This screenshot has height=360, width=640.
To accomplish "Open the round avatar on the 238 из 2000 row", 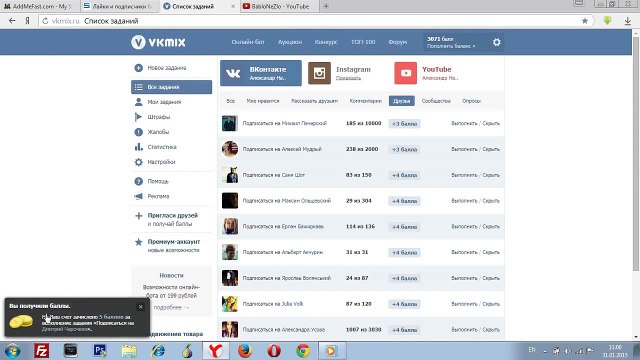I will pyautogui.click(x=230, y=149).
